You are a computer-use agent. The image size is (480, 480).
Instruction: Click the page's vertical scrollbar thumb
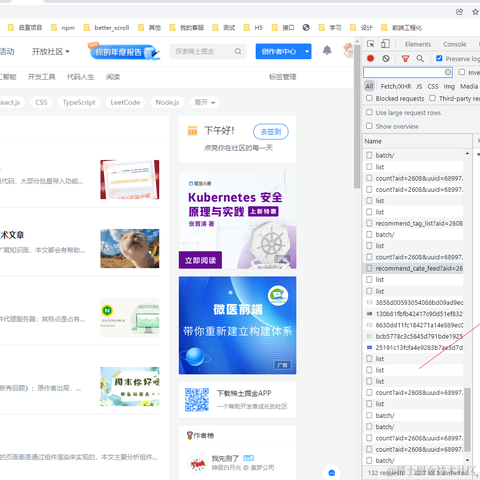click(357, 117)
